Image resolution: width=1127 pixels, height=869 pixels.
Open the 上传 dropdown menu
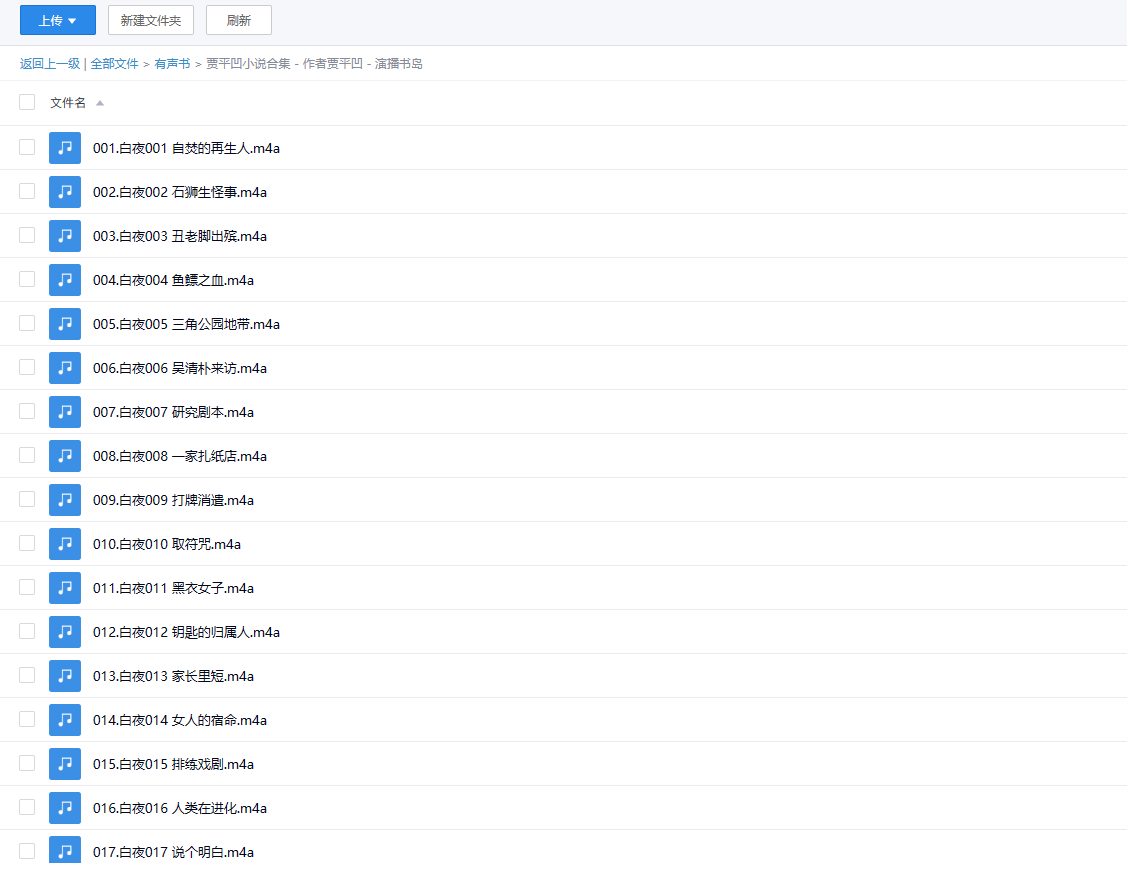(57, 19)
